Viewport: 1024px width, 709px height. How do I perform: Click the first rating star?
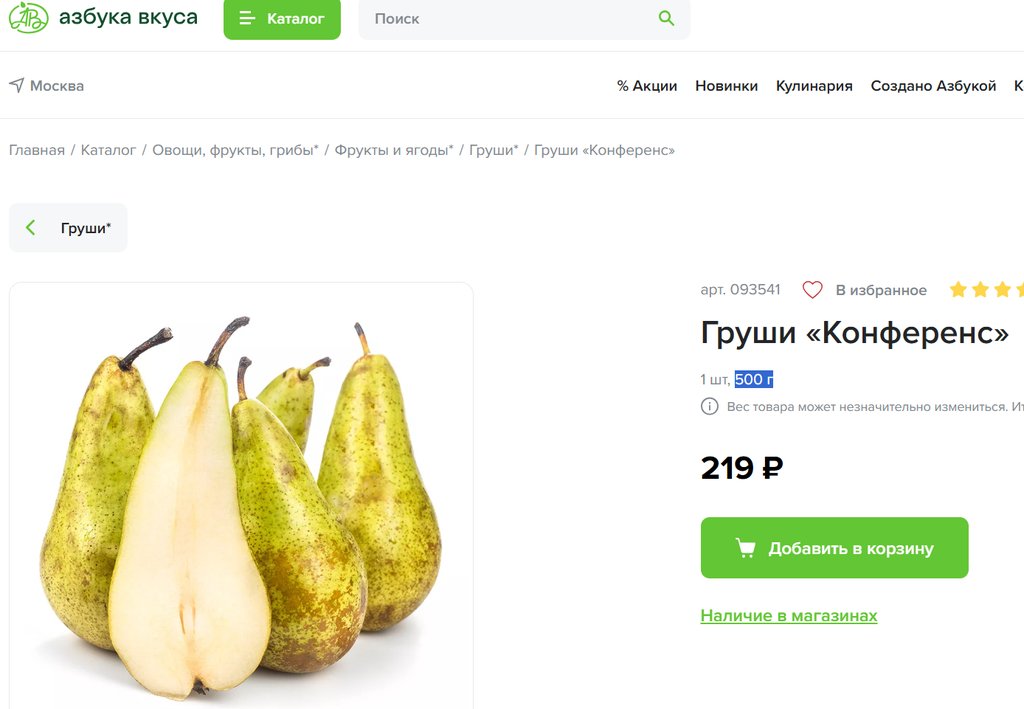958,289
